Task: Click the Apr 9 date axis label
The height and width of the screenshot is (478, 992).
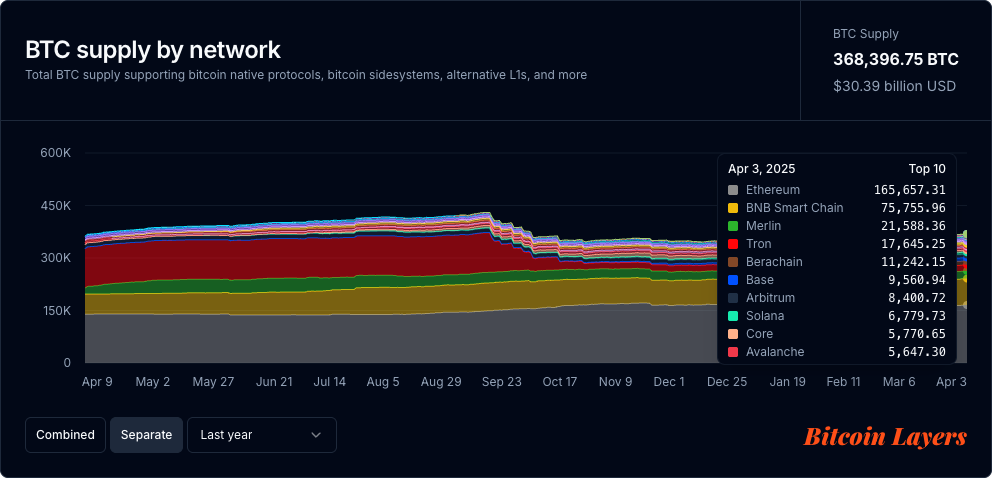Action: (97, 382)
